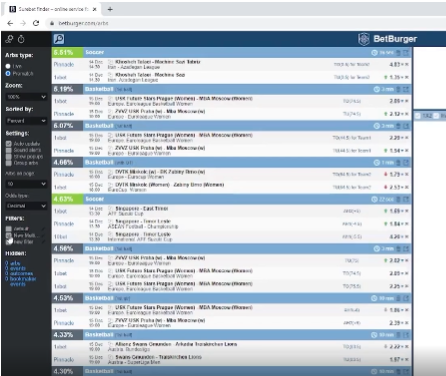Click trash icon on the 4.56% Basketball arb
Screen dimensions: 446x376
click(x=398, y=249)
